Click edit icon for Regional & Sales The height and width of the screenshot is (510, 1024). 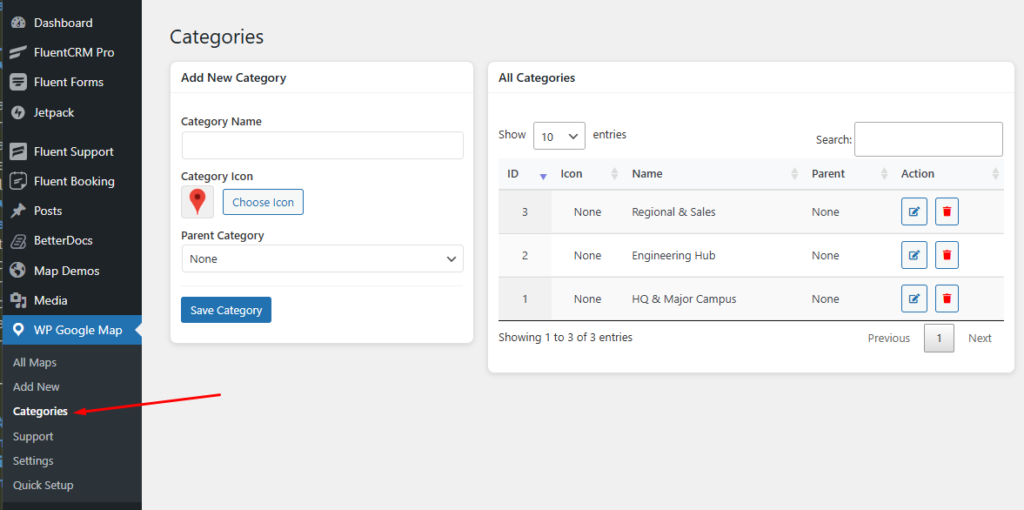point(914,212)
